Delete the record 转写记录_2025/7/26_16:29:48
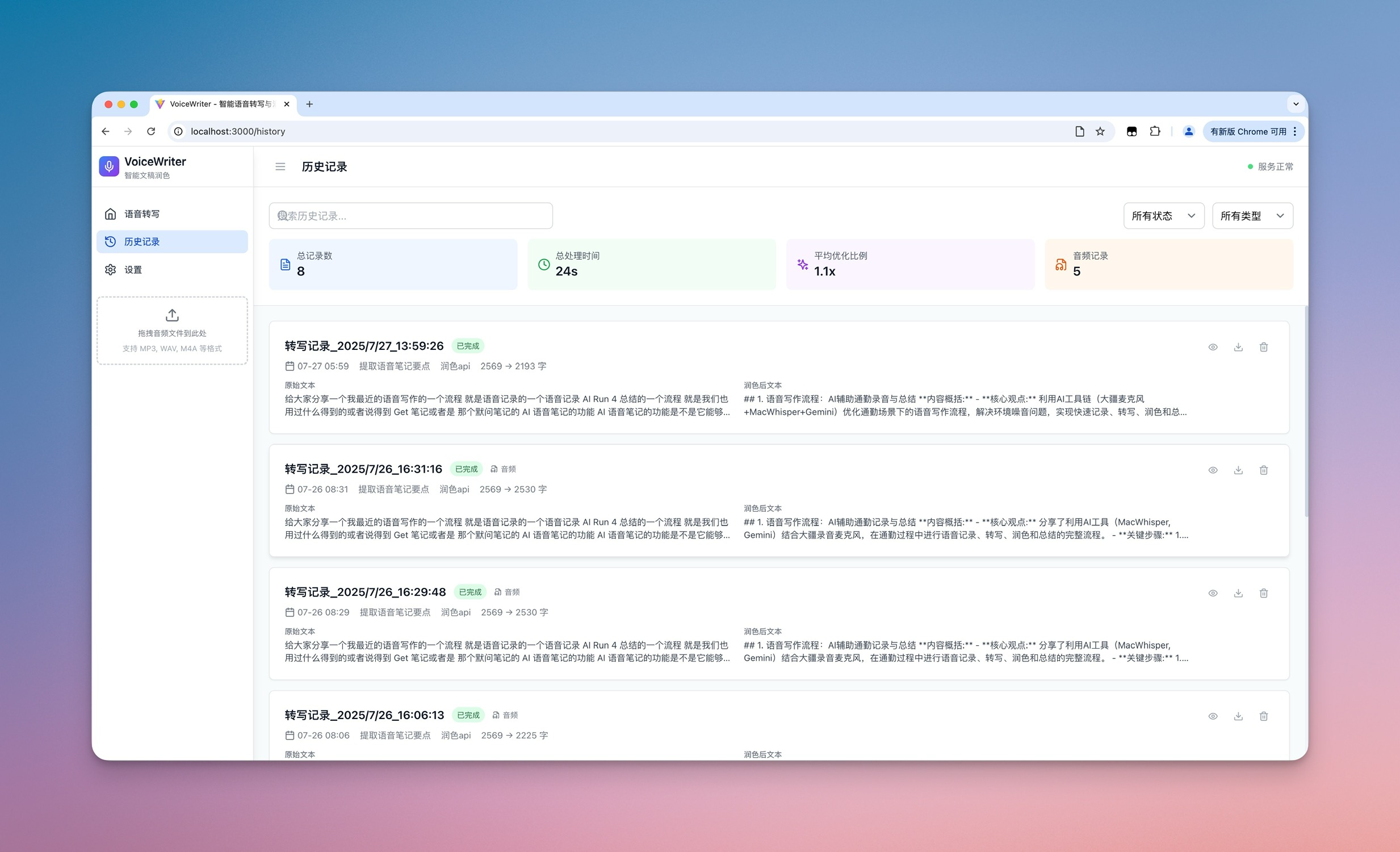 1264,594
